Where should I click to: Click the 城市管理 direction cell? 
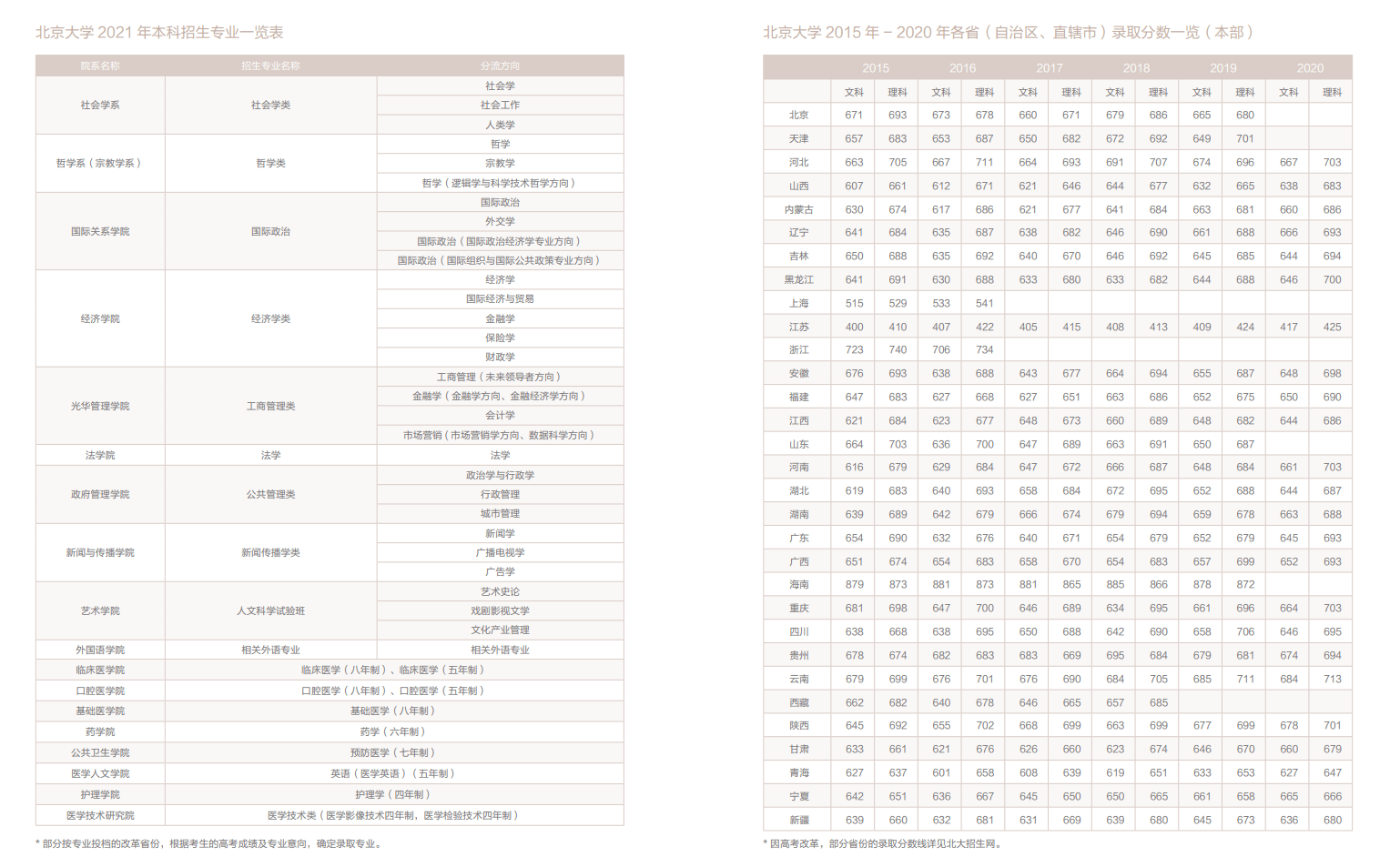tap(500, 514)
